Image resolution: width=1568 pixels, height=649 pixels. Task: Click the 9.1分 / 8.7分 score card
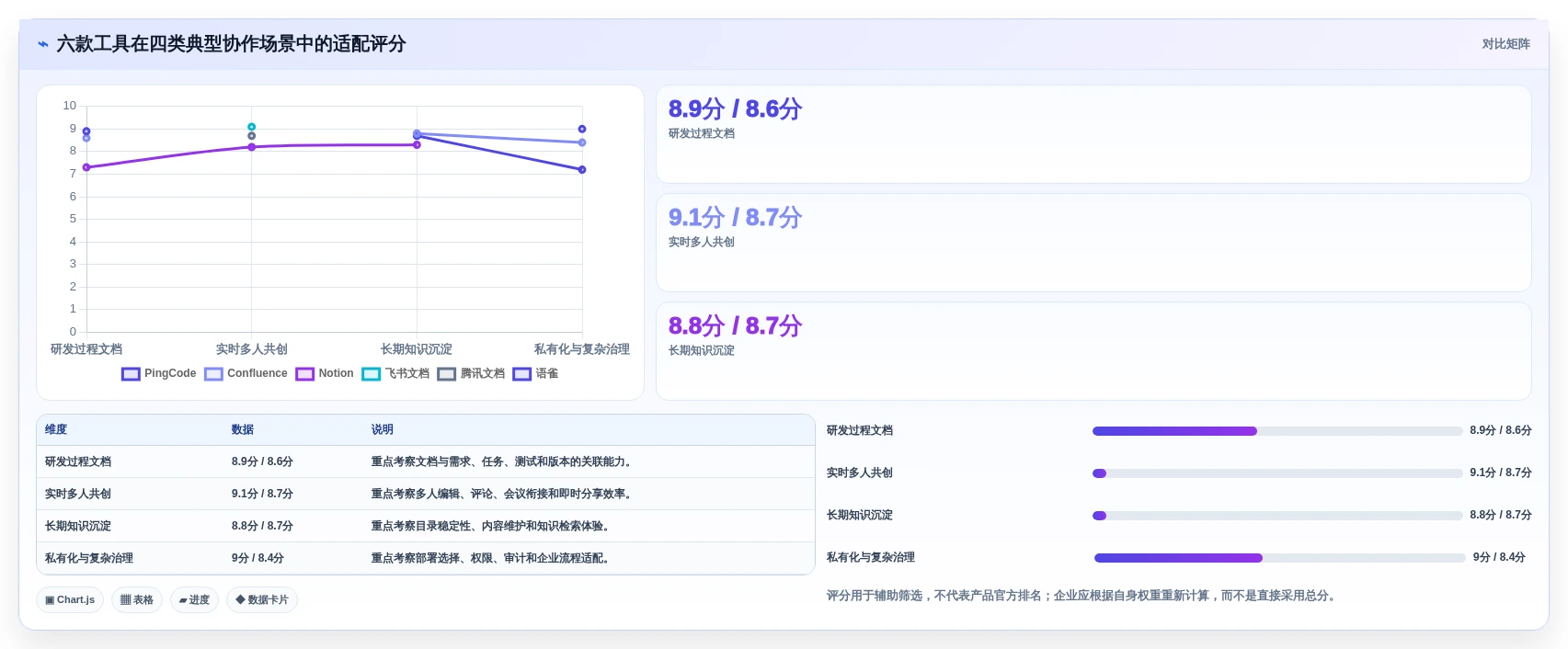coord(1093,243)
